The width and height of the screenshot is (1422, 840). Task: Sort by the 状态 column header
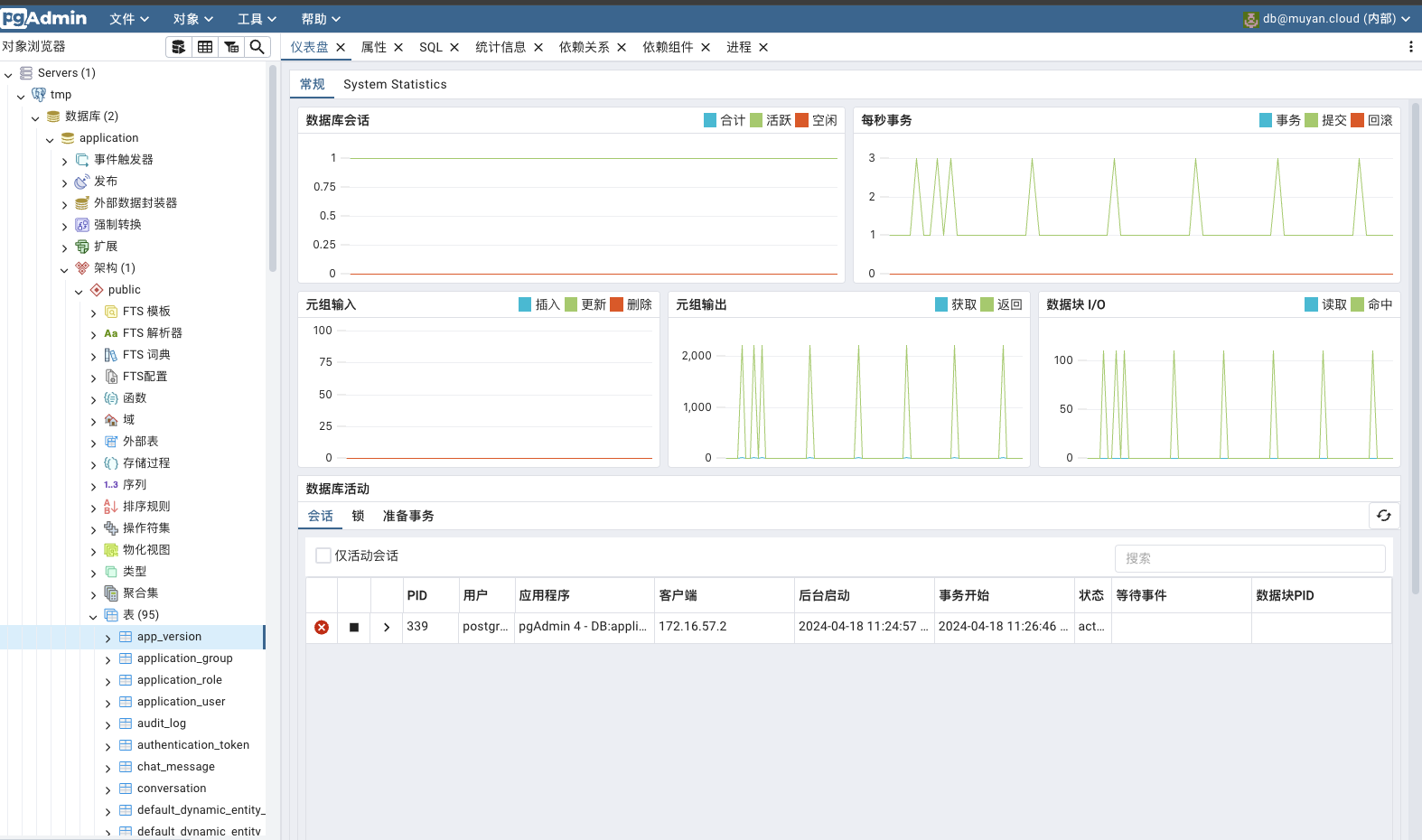coord(1091,595)
